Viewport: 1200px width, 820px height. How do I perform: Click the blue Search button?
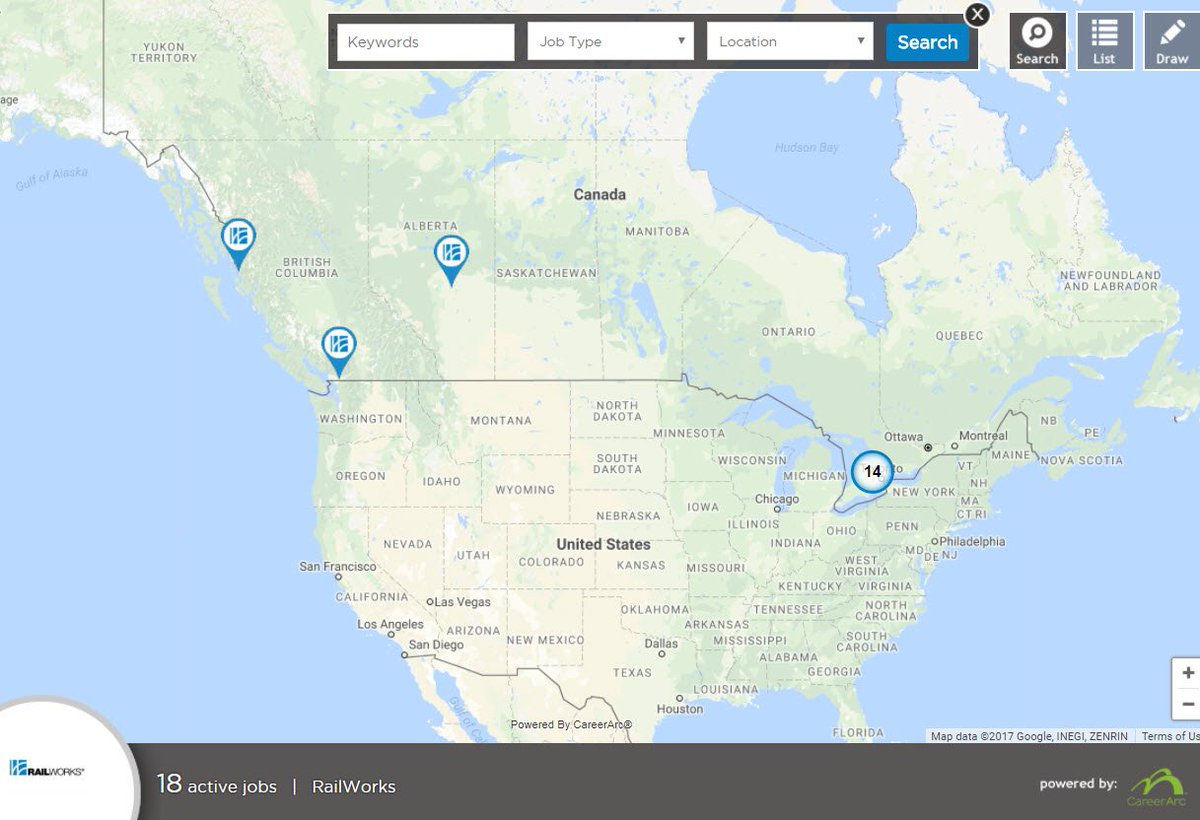tap(927, 42)
